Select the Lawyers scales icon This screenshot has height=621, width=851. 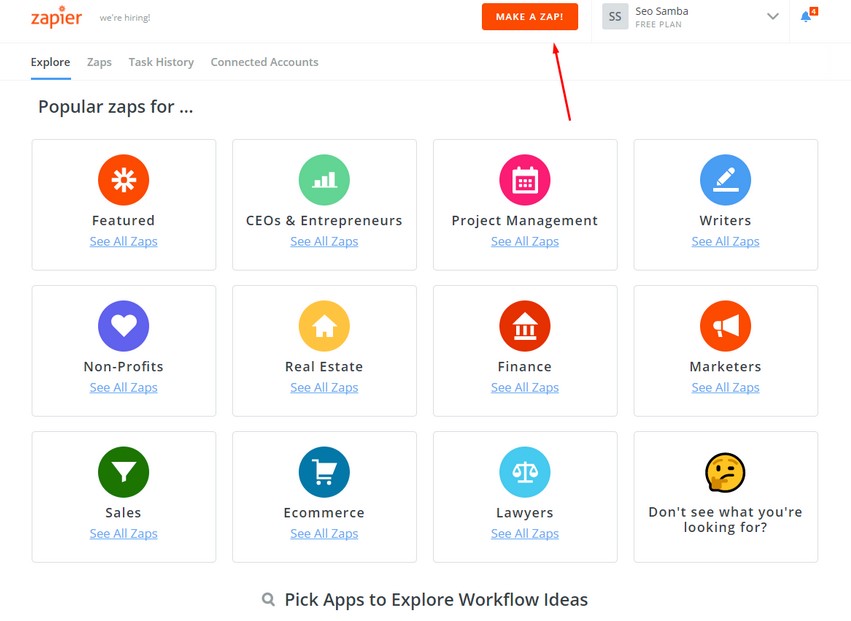(525, 472)
